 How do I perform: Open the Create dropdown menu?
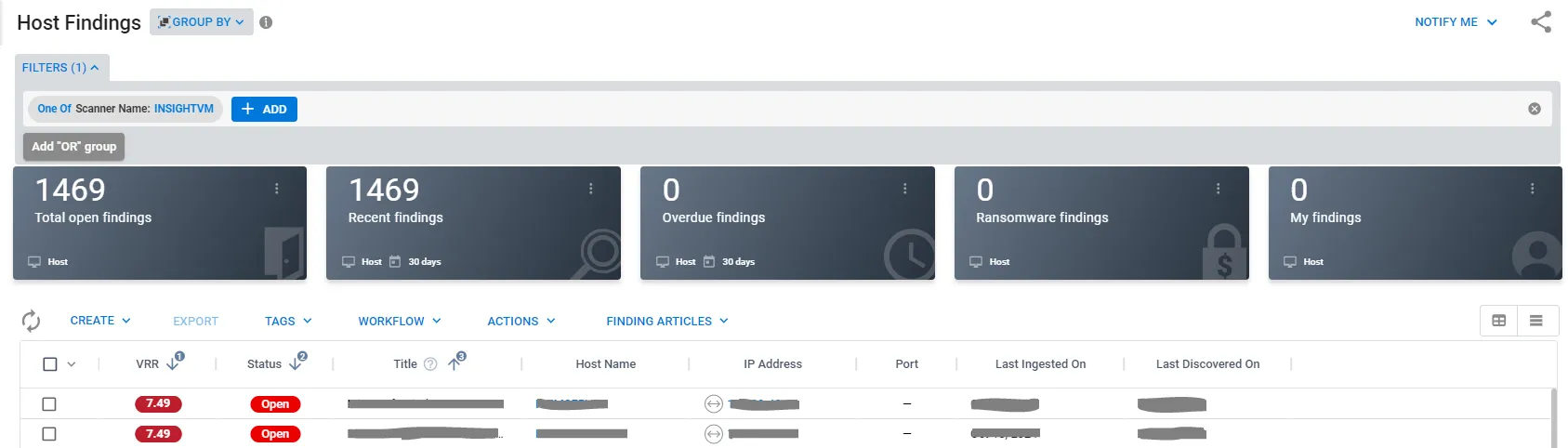(x=100, y=321)
